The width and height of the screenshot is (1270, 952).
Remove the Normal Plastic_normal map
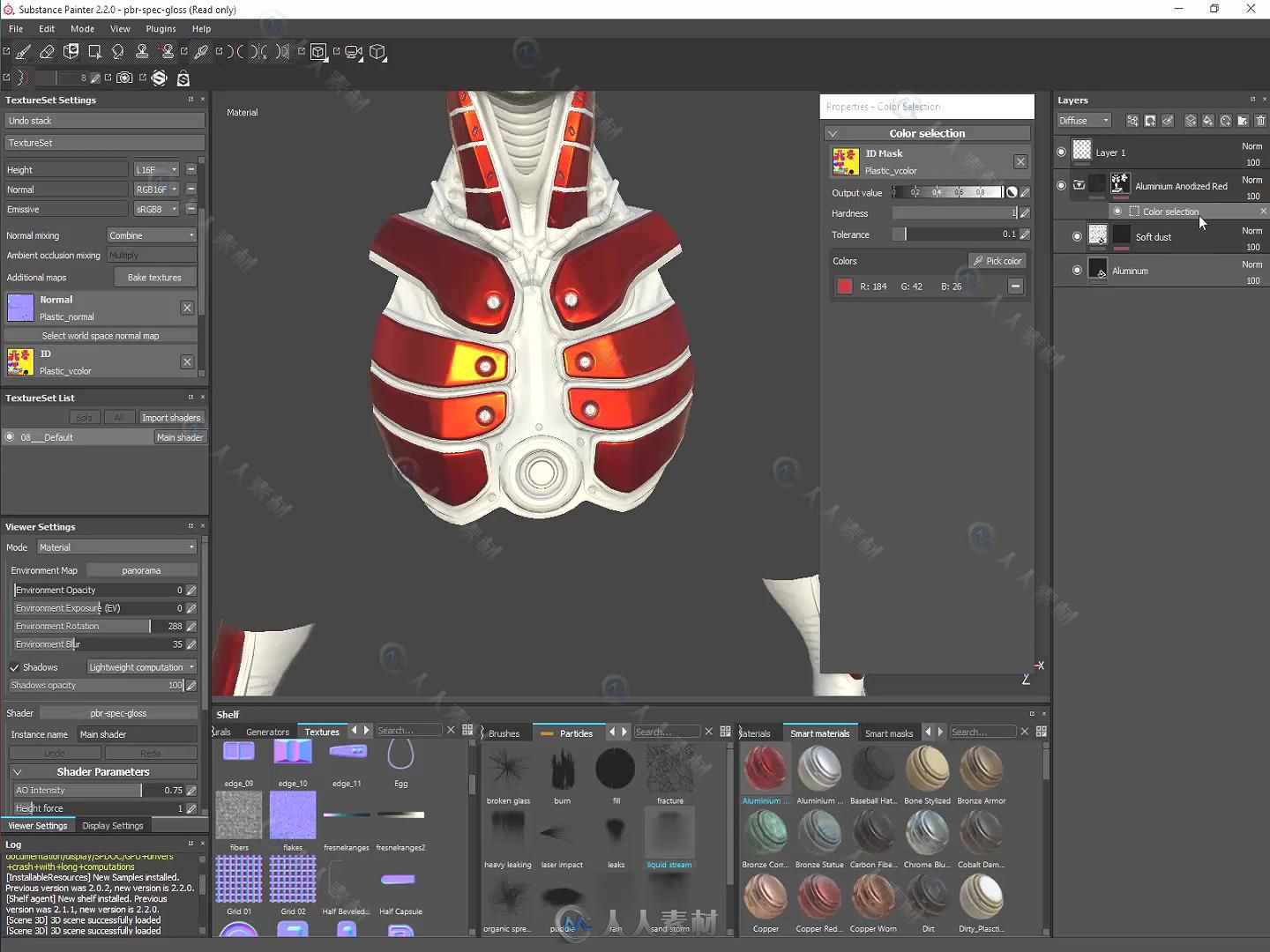coord(187,308)
